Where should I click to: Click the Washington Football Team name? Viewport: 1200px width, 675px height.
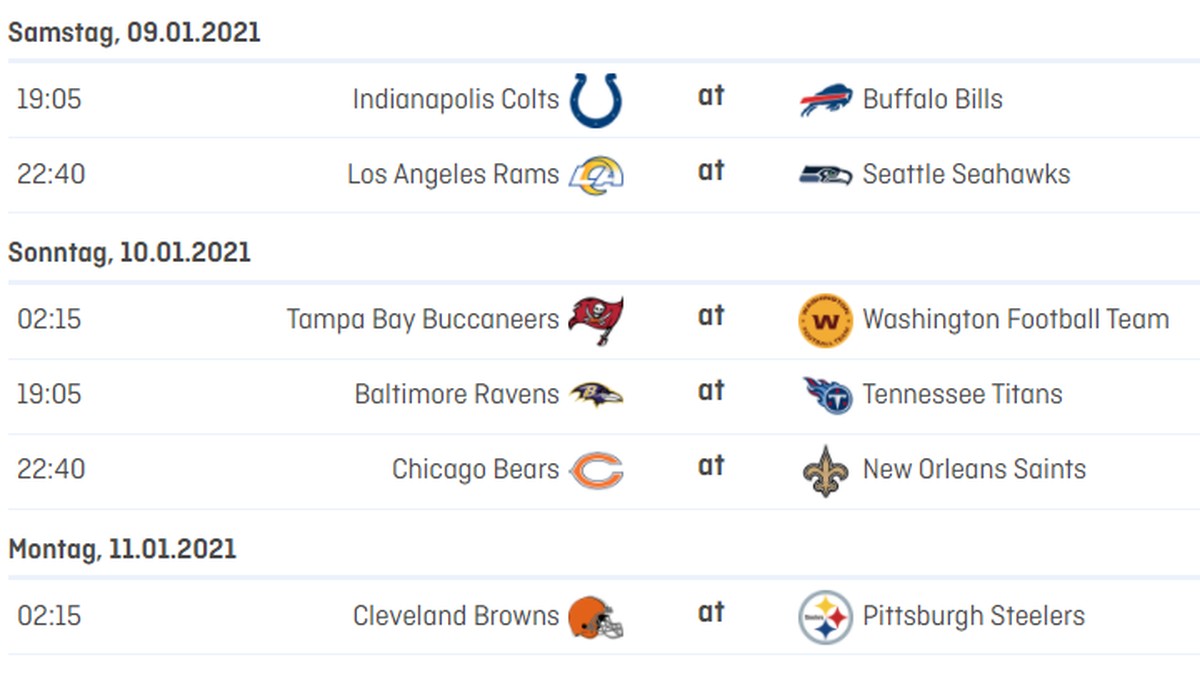coord(1016,320)
